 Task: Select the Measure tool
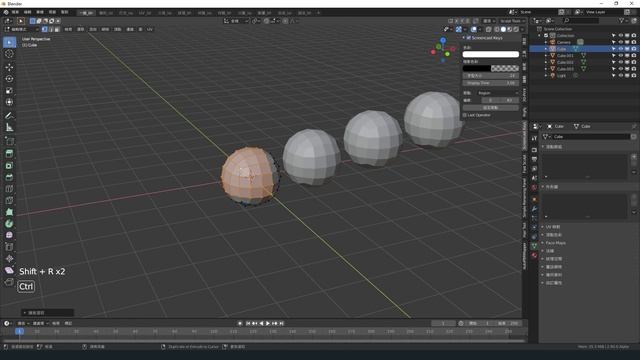coord(9,127)
